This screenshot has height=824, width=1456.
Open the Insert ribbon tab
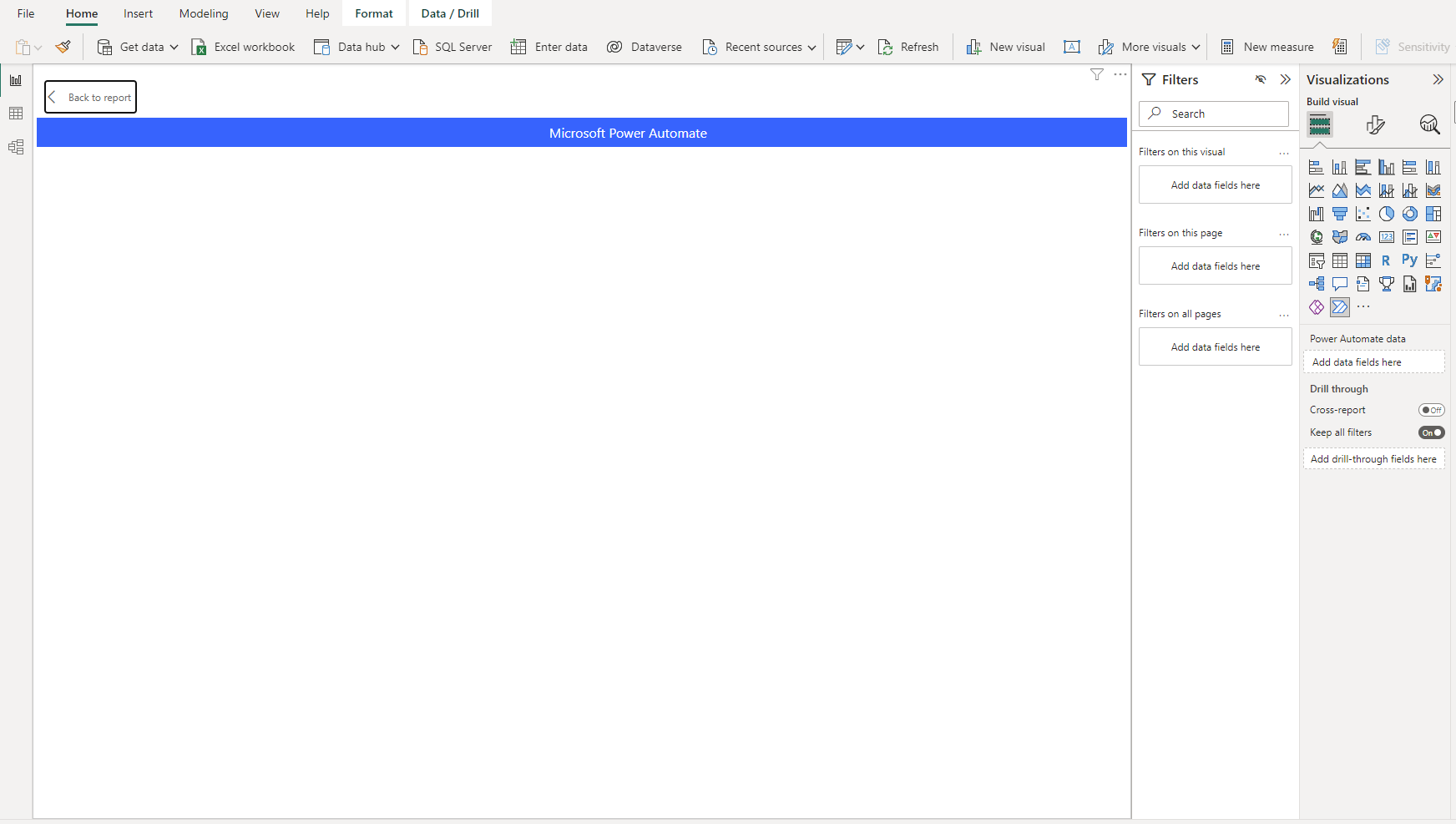click(139, 13)
